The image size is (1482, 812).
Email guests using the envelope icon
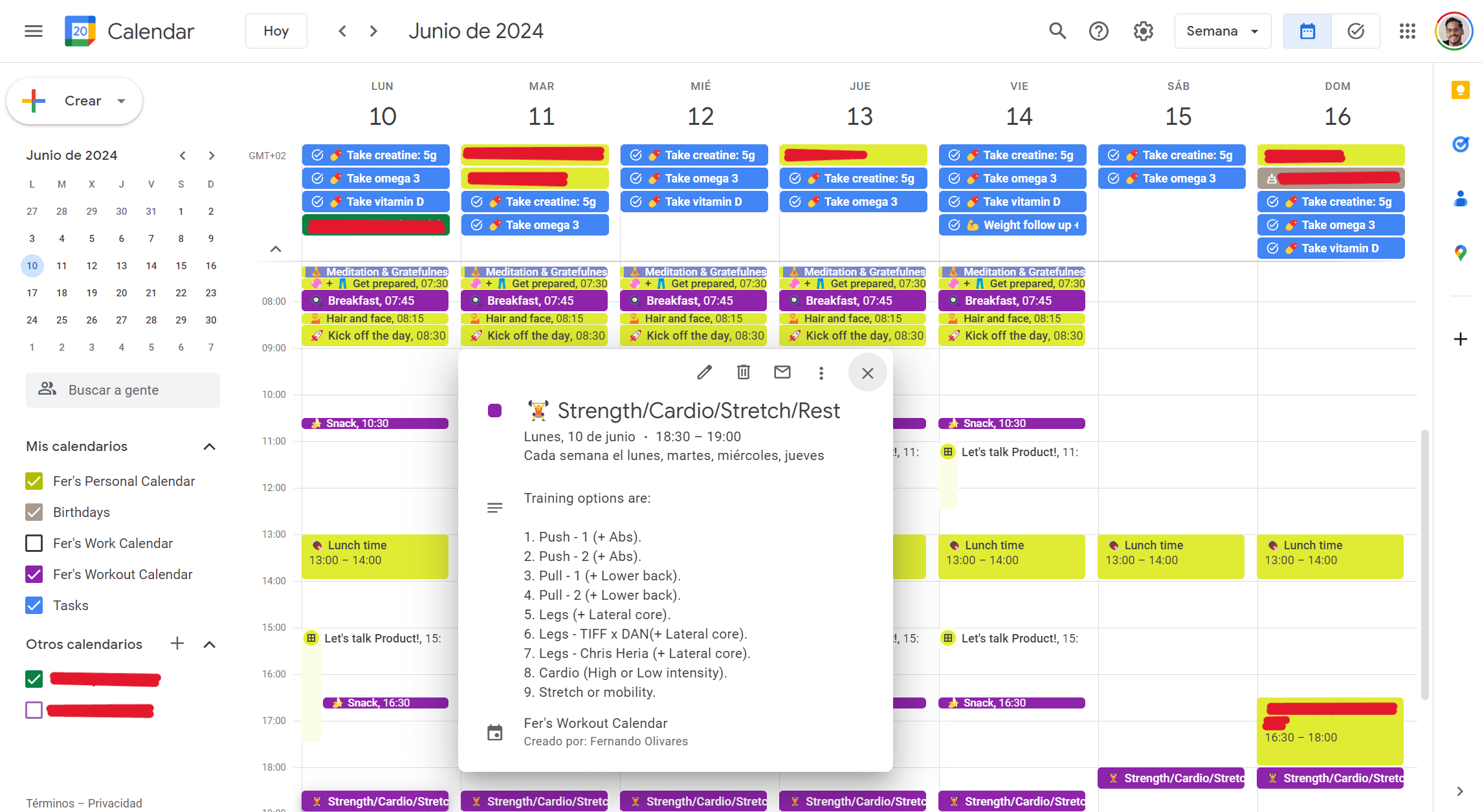coord(782,372)
